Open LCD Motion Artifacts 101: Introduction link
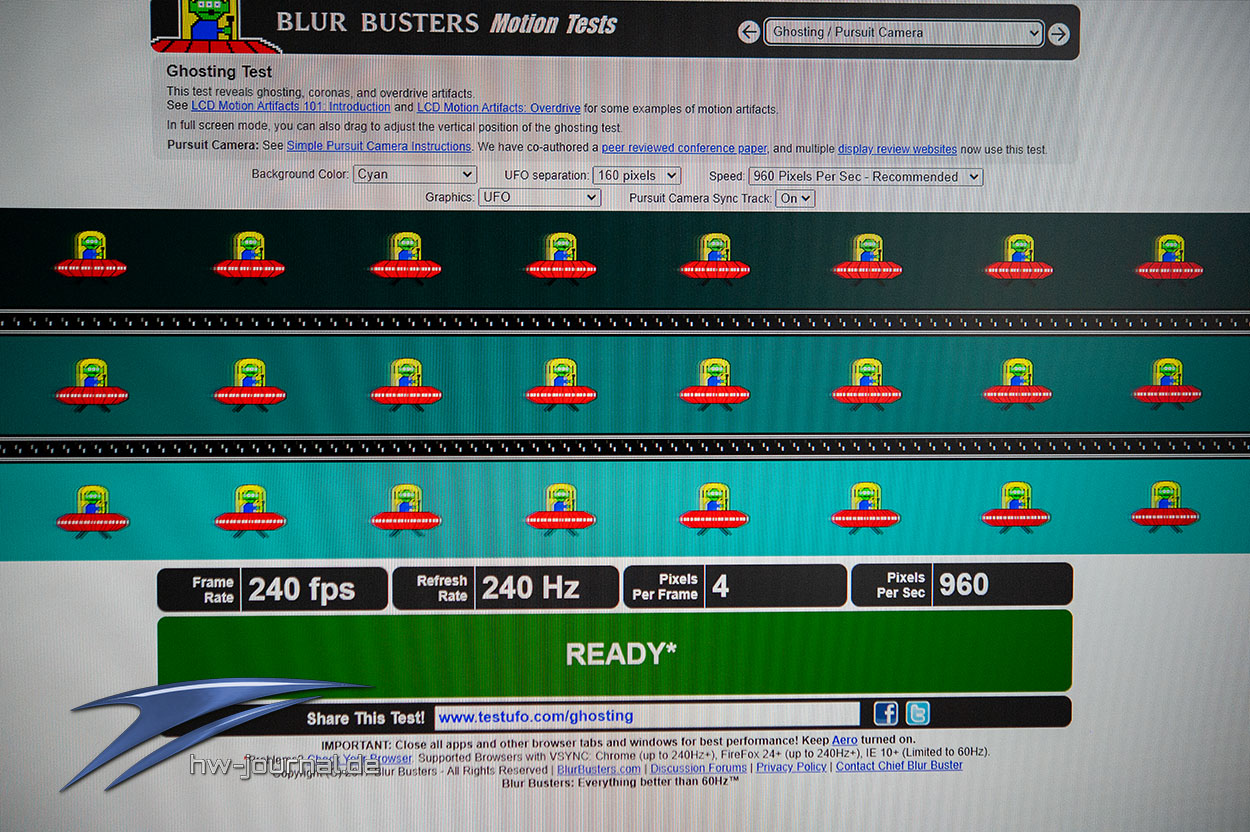Image resolution: width=1250 pixels, height=832 pixels. tap(291, 108)
